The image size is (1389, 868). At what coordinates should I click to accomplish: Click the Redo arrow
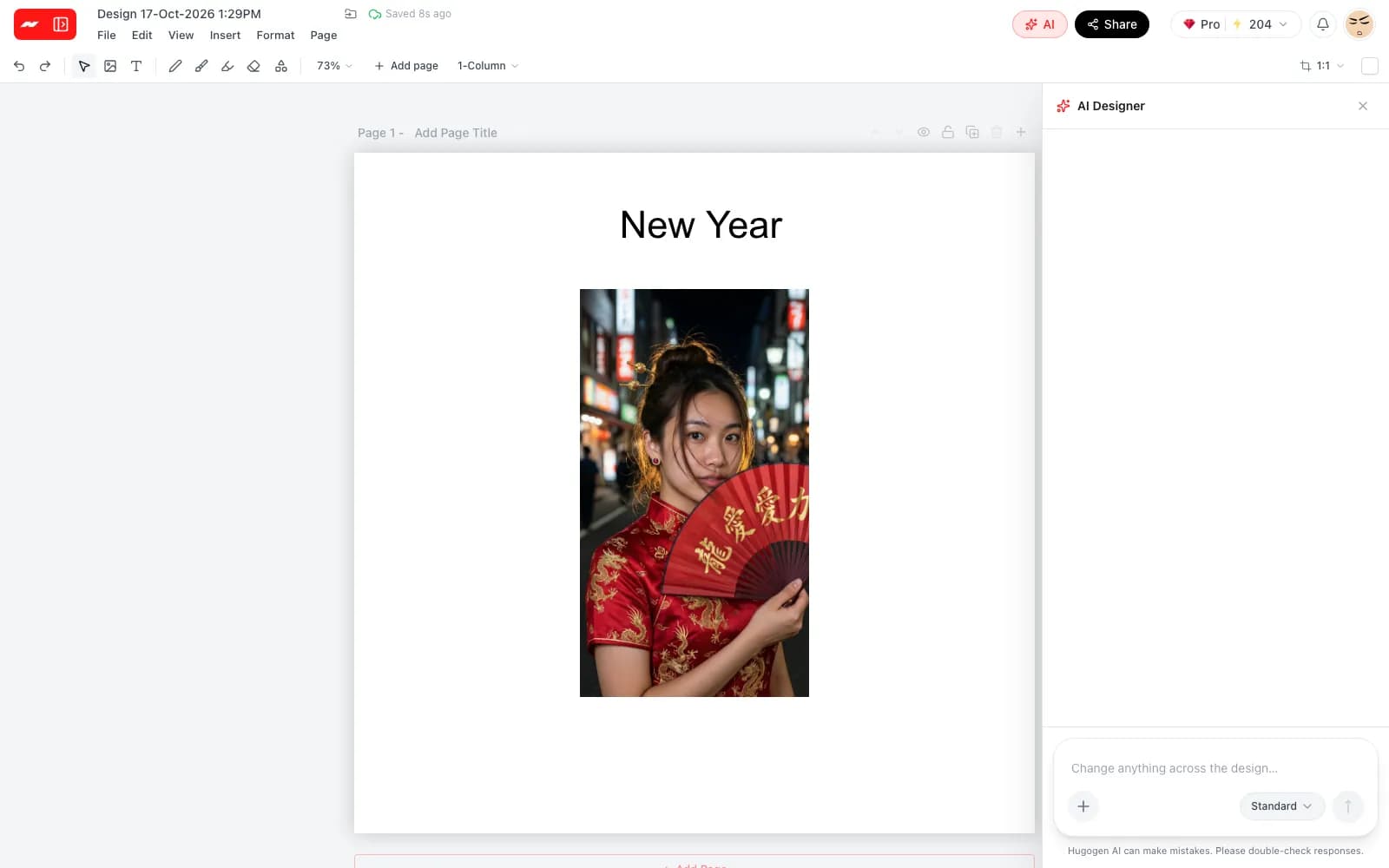click(45, 66)
